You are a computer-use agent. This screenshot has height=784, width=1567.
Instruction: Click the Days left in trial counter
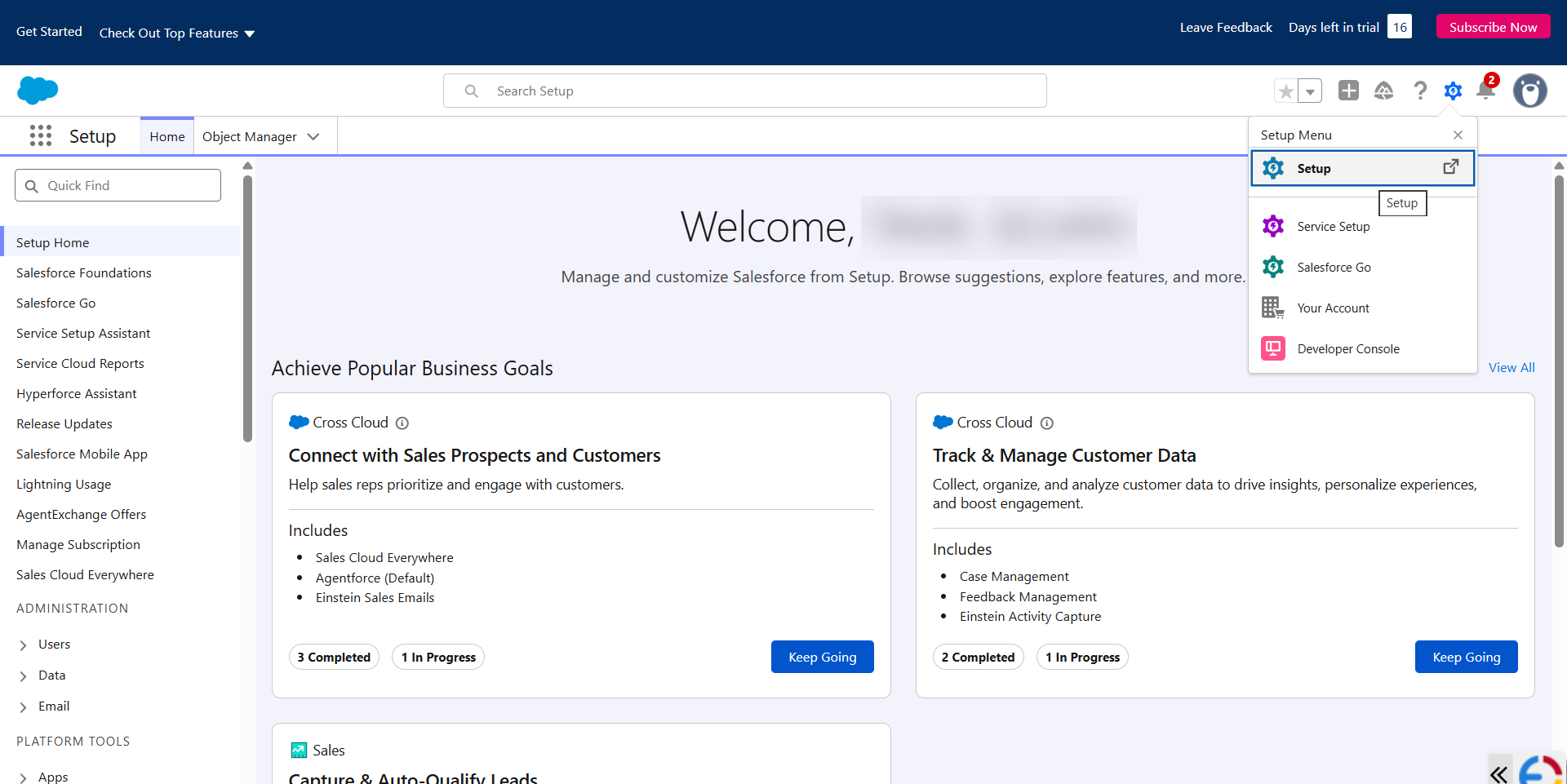coord(1400,27)
